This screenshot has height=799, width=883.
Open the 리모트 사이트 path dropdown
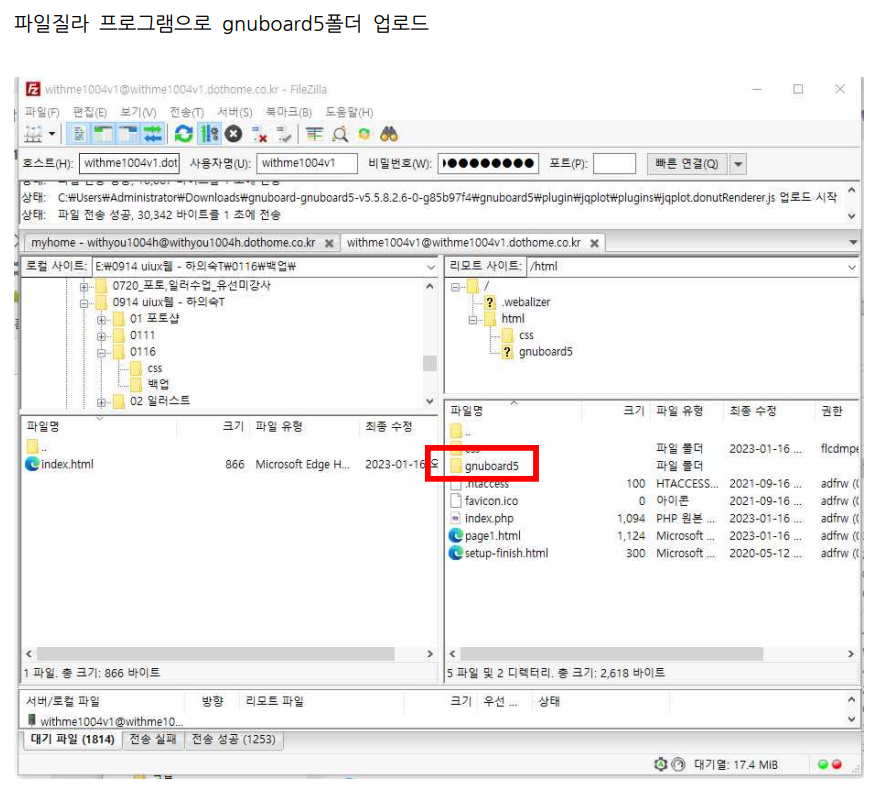pos(852,267)
